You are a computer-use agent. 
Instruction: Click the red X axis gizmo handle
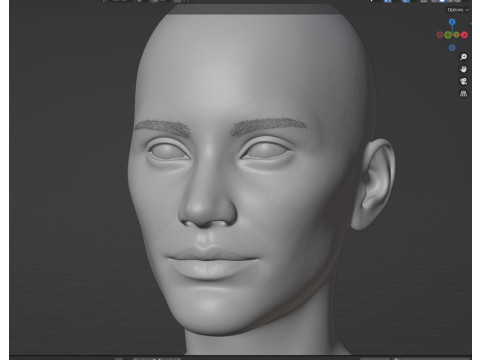pos(464,35)
